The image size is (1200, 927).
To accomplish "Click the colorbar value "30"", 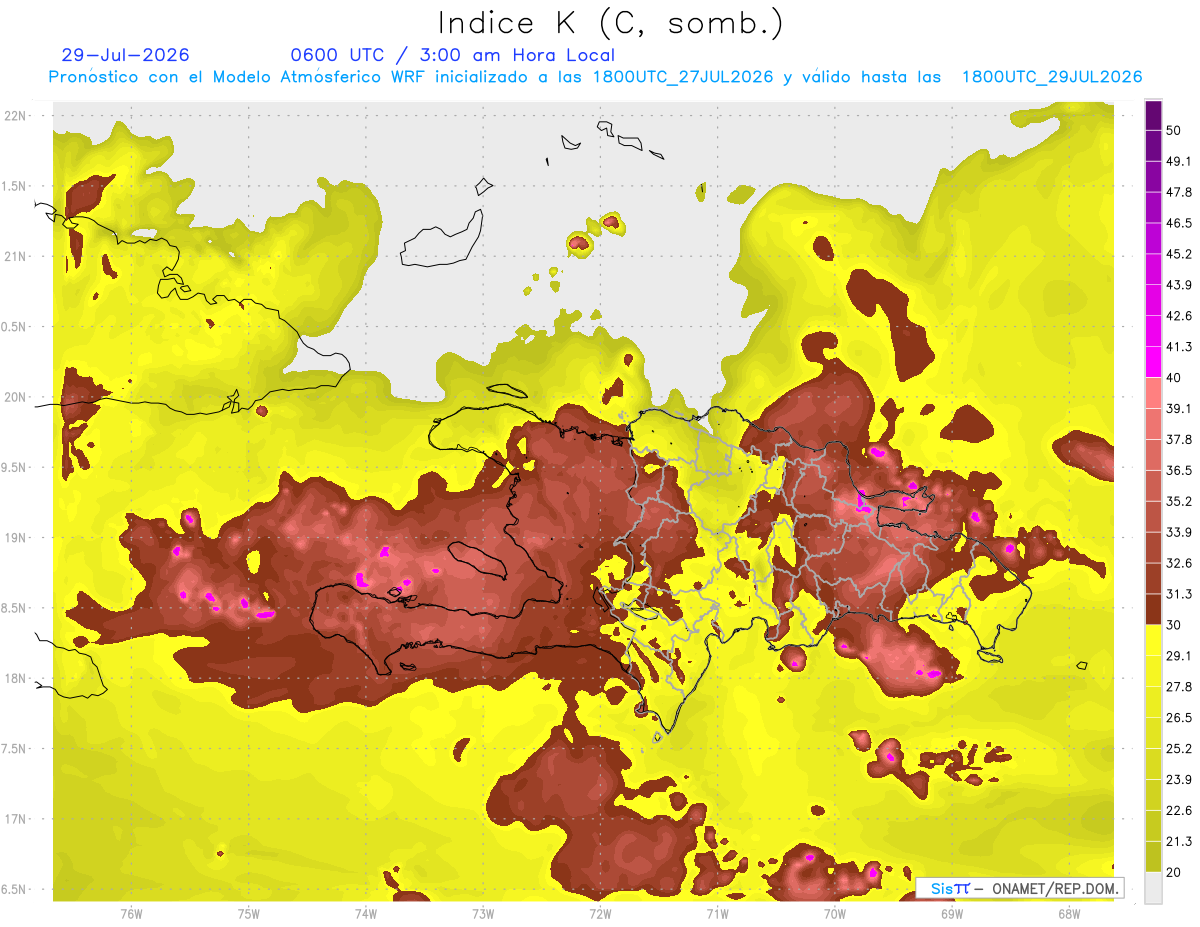I will [1174, 624].
